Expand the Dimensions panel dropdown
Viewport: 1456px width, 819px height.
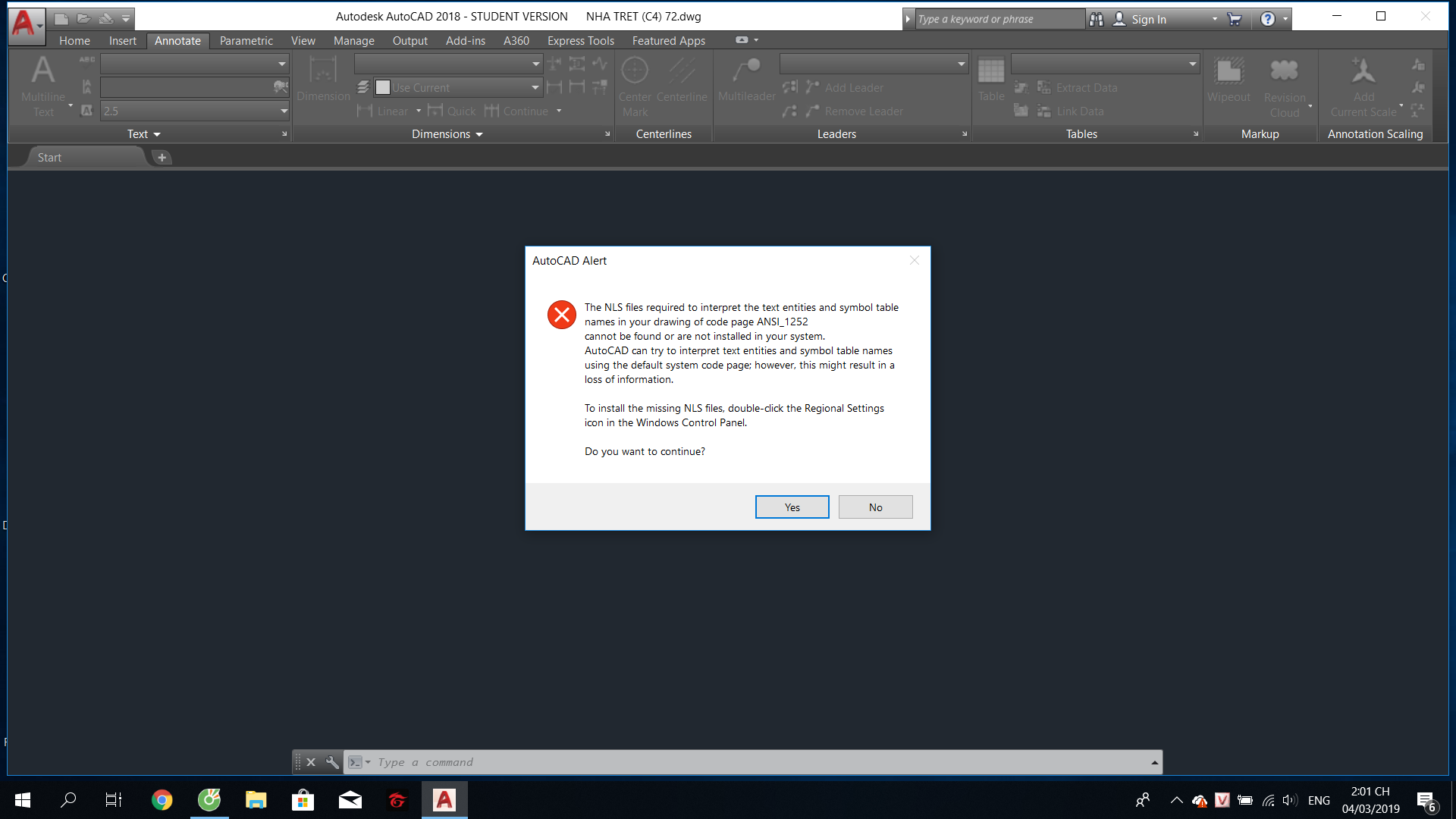pos(447,134)
